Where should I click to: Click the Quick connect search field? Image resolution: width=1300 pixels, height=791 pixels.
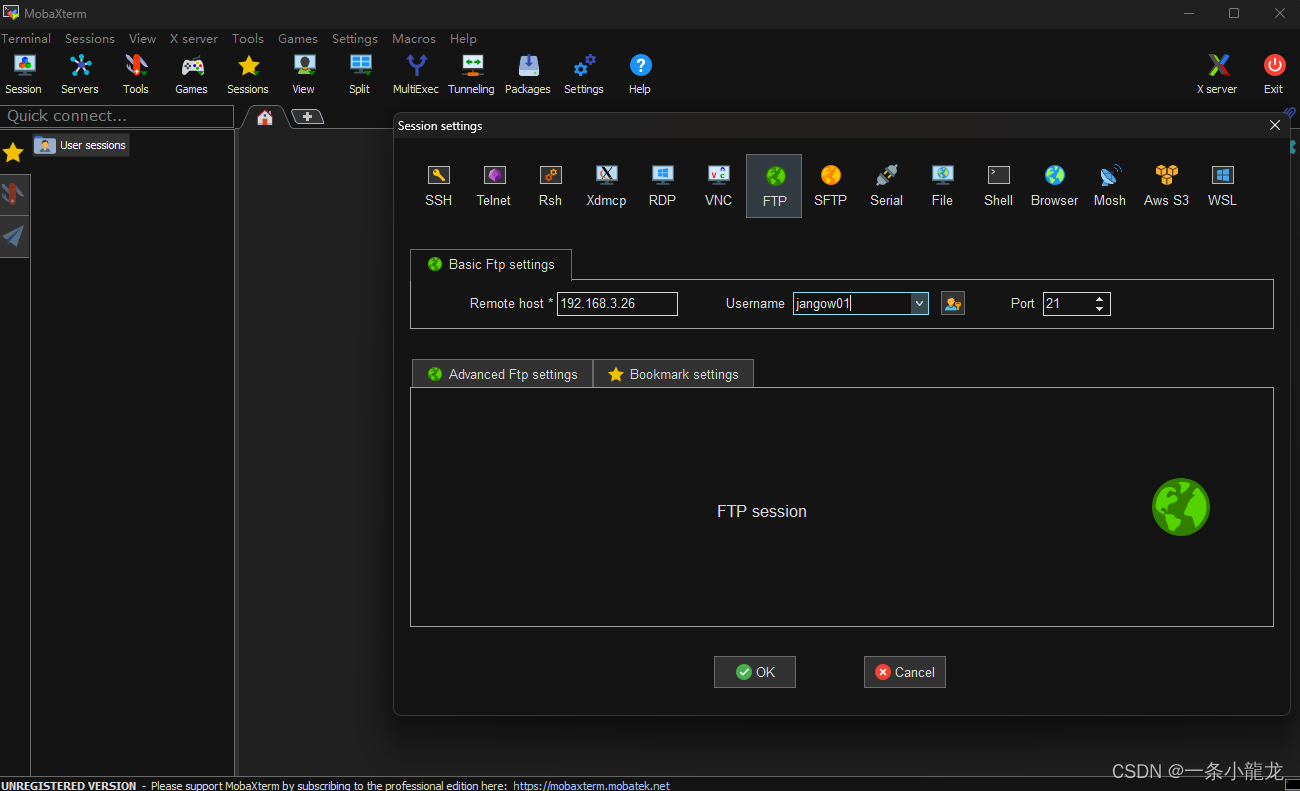click(117, 116)
